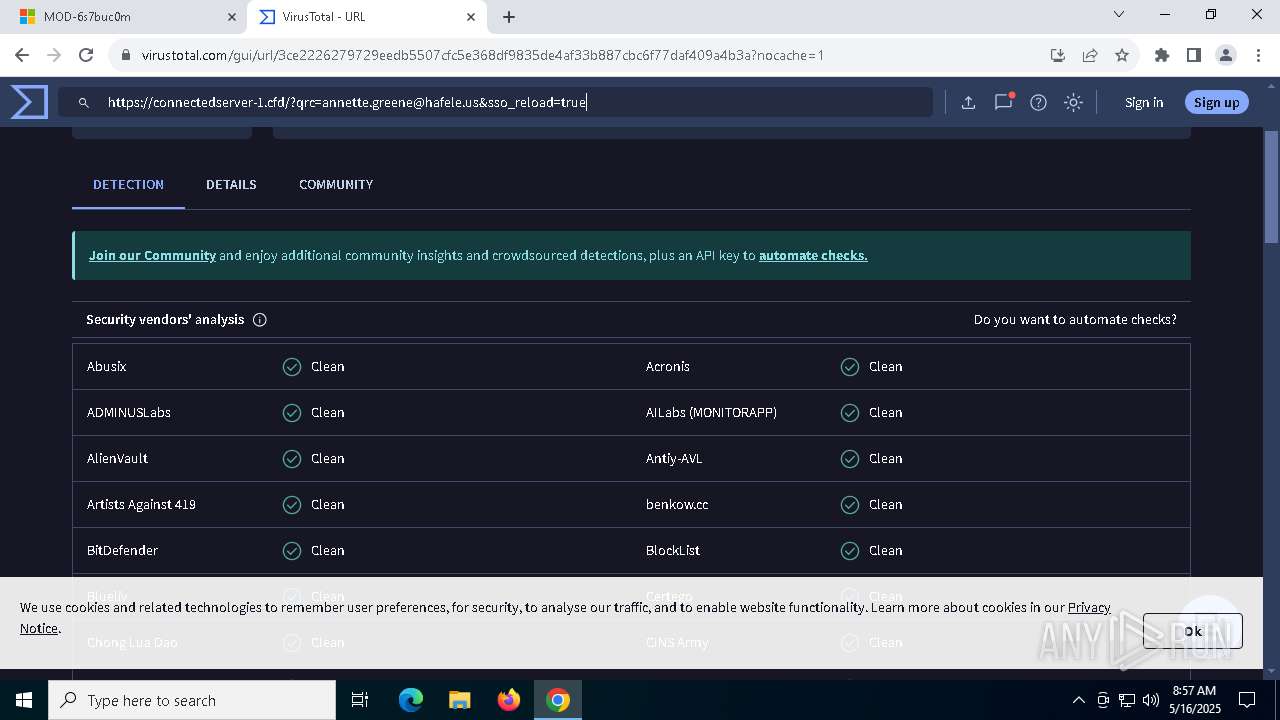
Task: Open the Chrome profile avatar icon
Action: 1225,55
